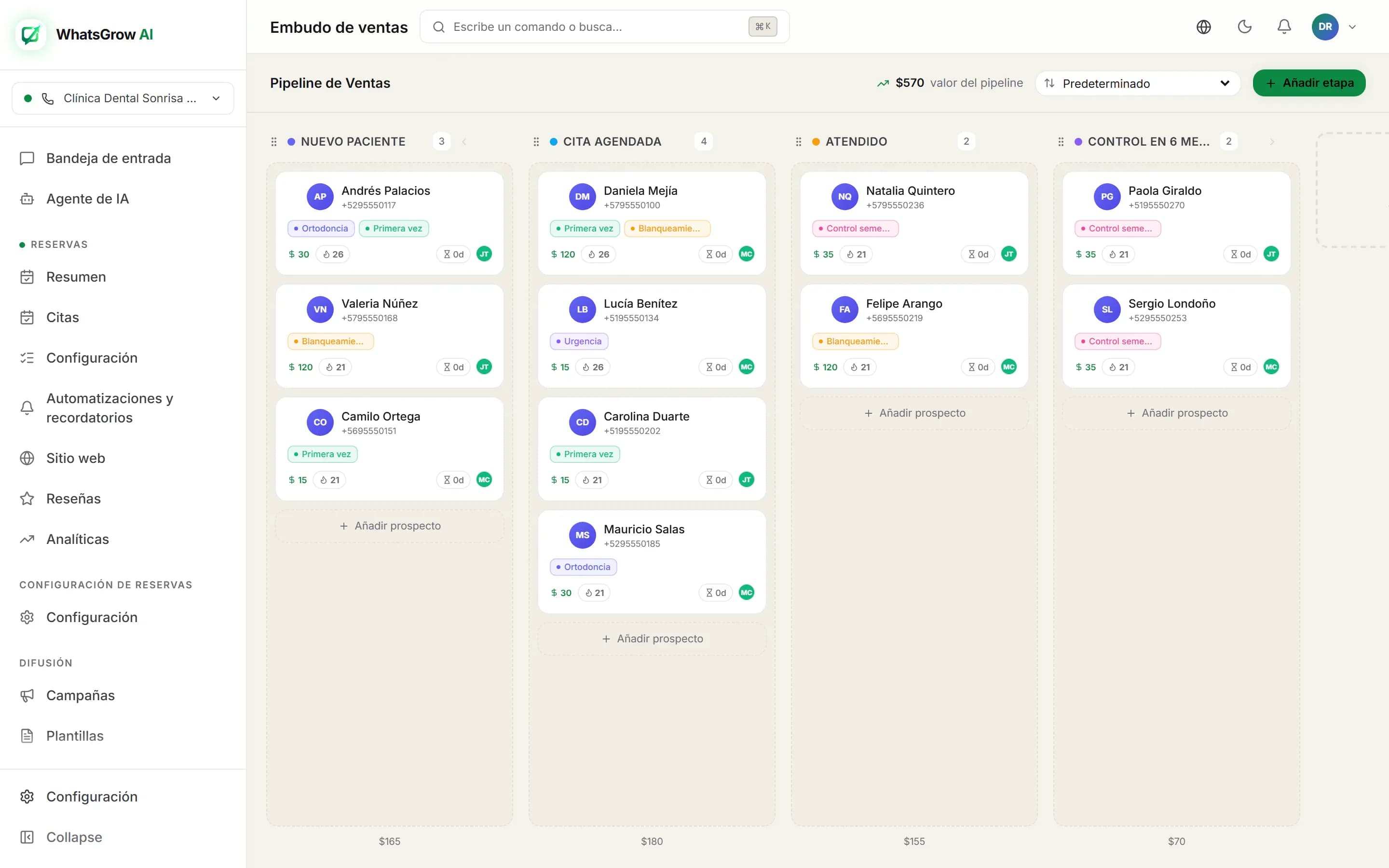Image resolution: width=1389 pixels, height=868 pixels.
Task: Click Automatizaciones y recordatorios bell icon
Action: (27, 407)
